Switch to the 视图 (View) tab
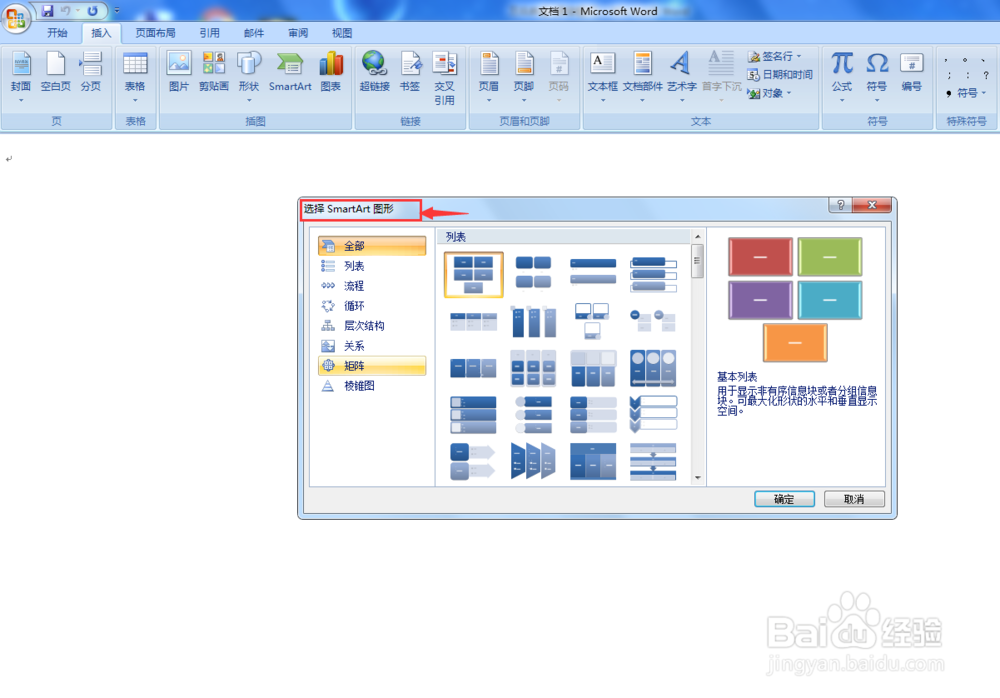This screenshot has height=698, width=1000. click(x=342, y=33)
